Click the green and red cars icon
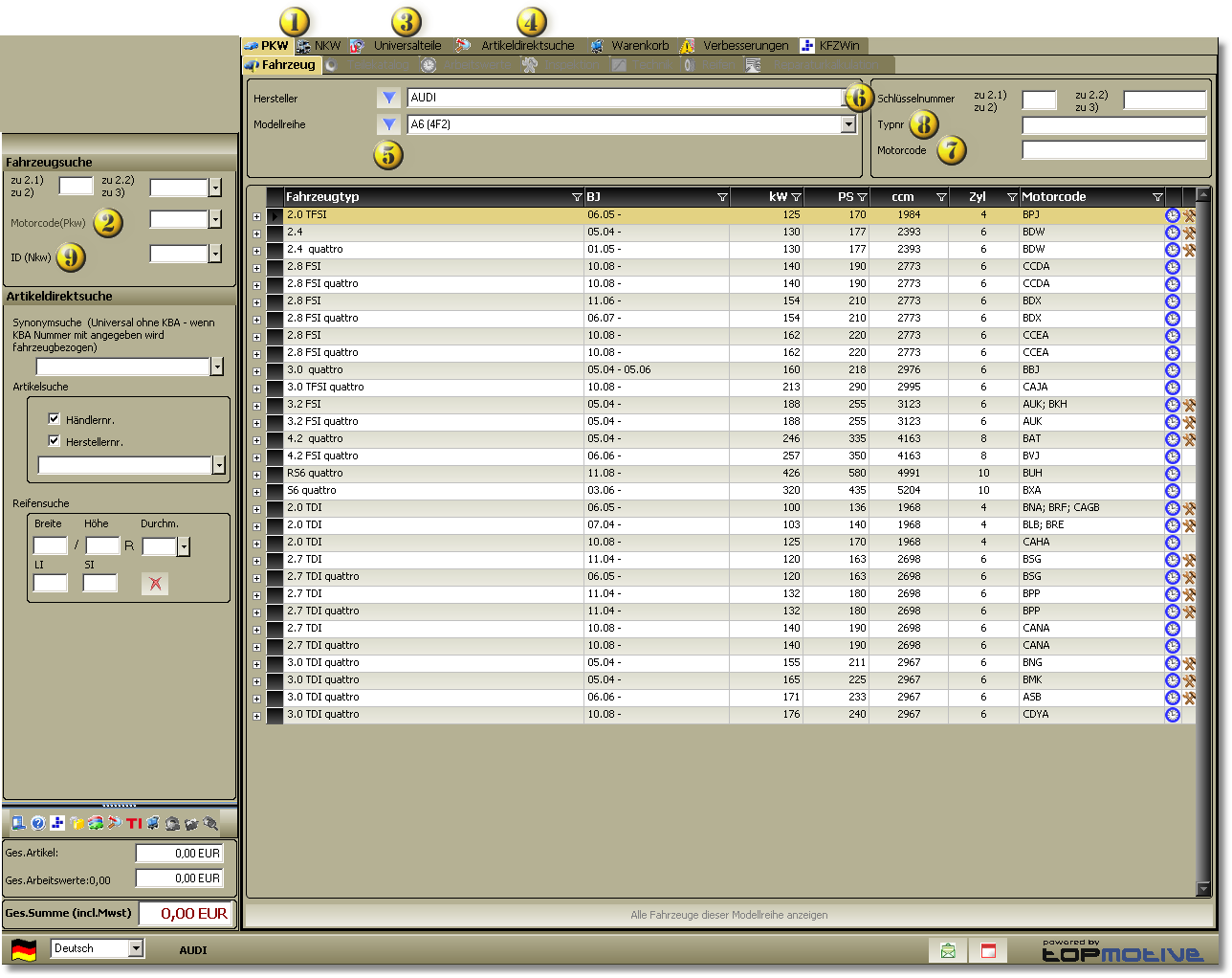1232x978 pixels. [x=96, y=823]
